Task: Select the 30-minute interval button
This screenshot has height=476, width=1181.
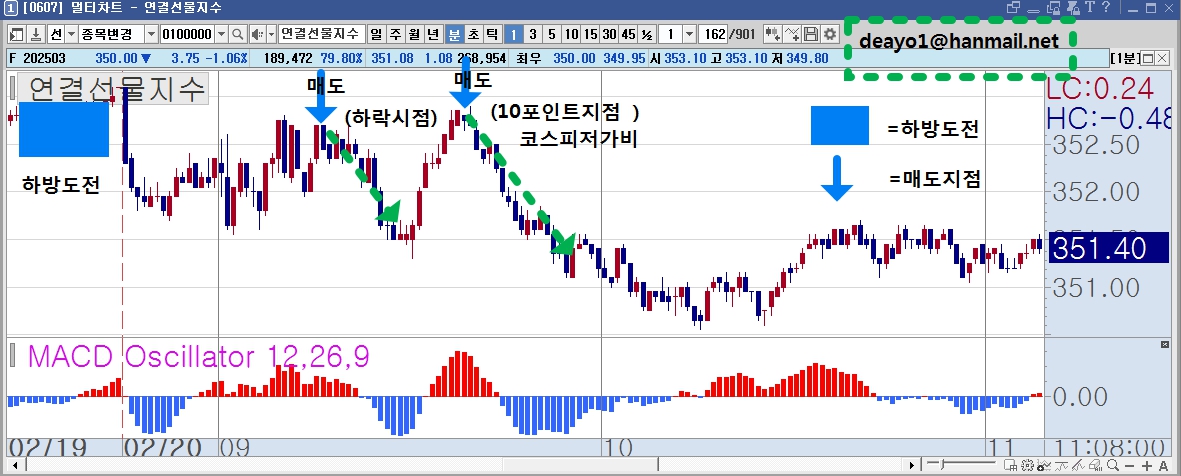Action: click(x=609, y=34)
